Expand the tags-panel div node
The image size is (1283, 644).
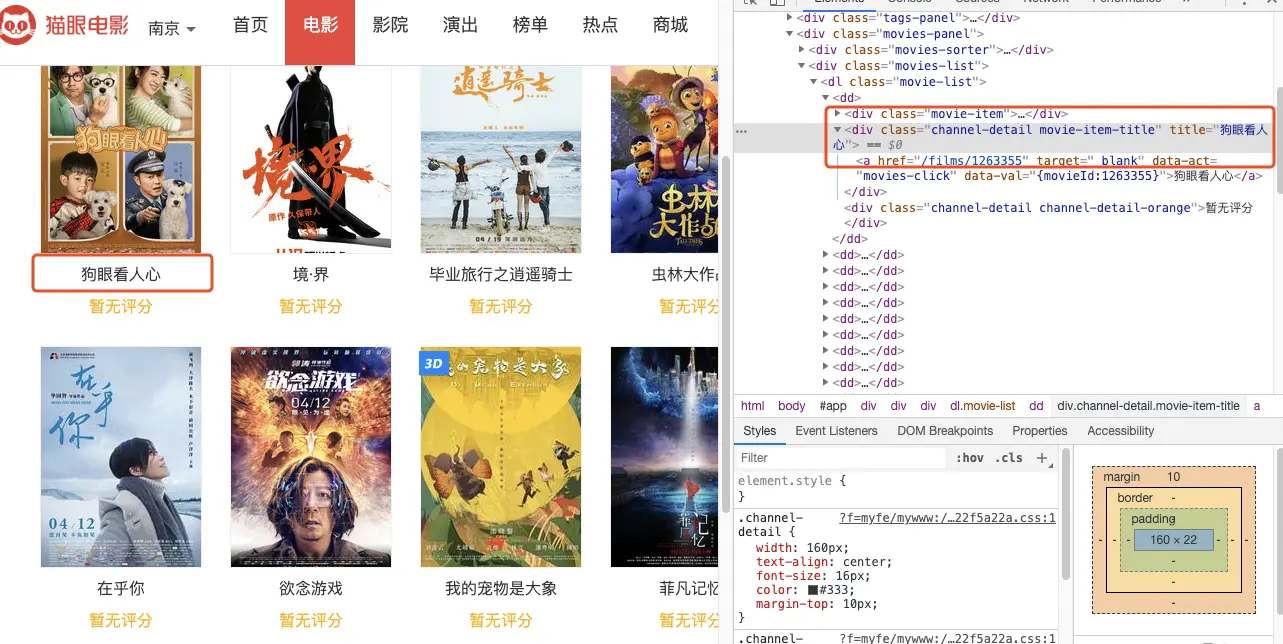[790, 18]
